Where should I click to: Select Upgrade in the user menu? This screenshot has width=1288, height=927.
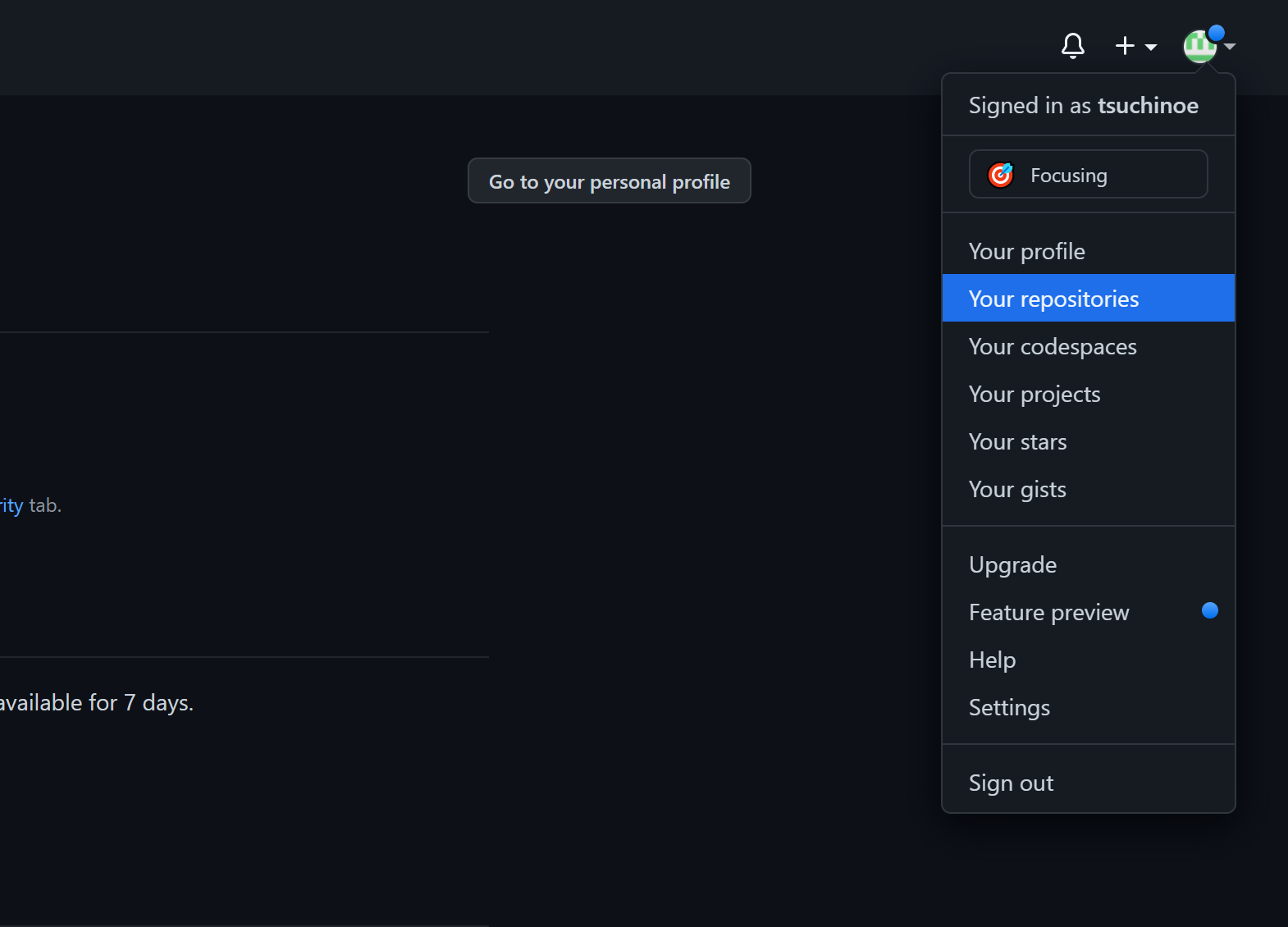point(1088,564)
